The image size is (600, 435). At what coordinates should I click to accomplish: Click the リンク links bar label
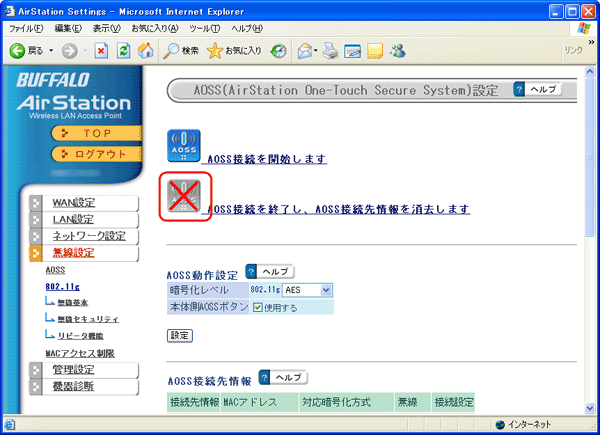click(x=573, y=51)
